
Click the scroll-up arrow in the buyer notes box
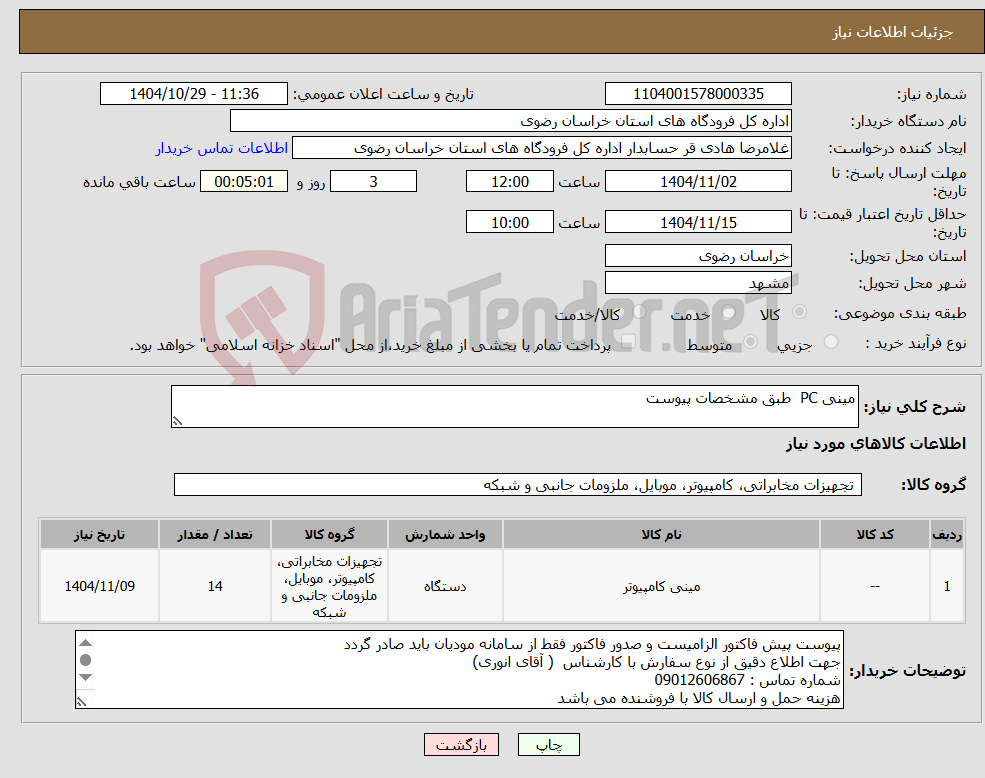(86, 642)
